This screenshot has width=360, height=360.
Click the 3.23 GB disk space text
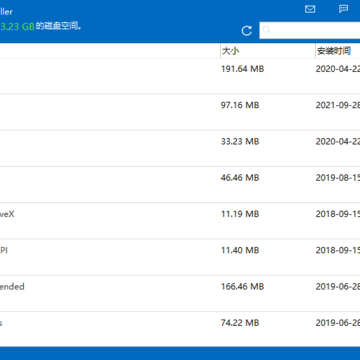[x=17, y=27]
